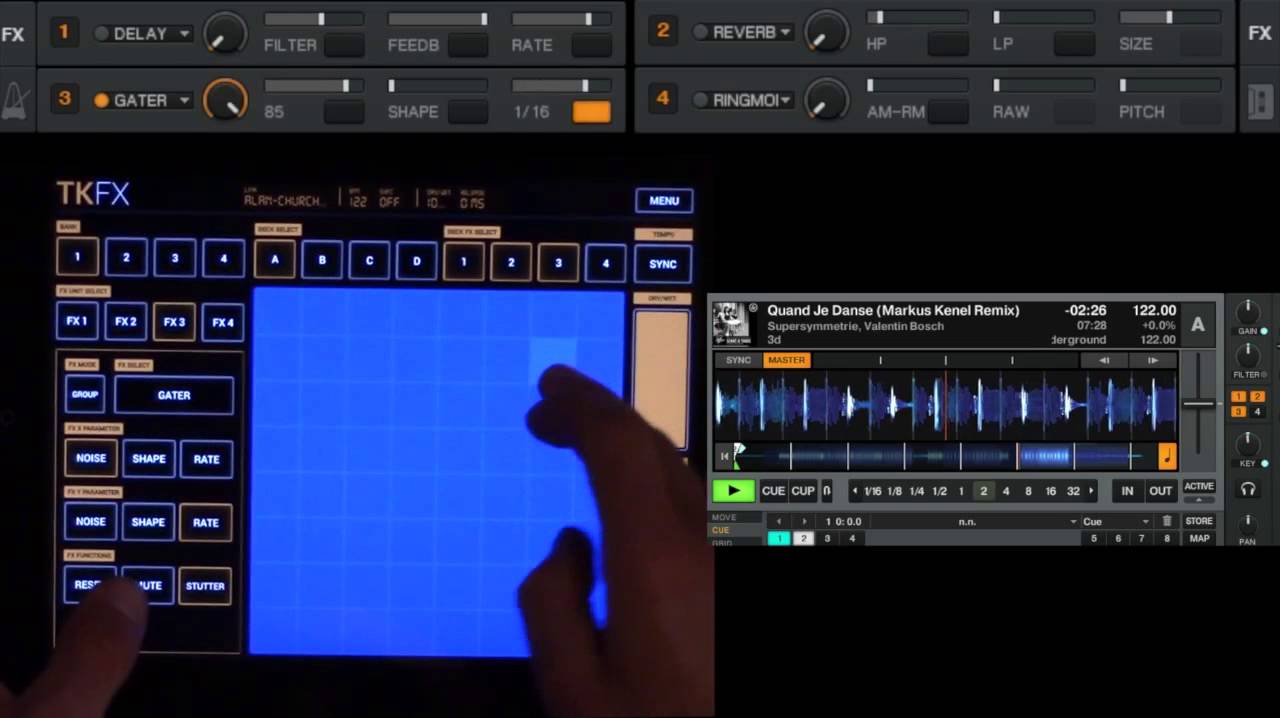
Task: Toggle the button next to PITCH label
Action: 1200,111
